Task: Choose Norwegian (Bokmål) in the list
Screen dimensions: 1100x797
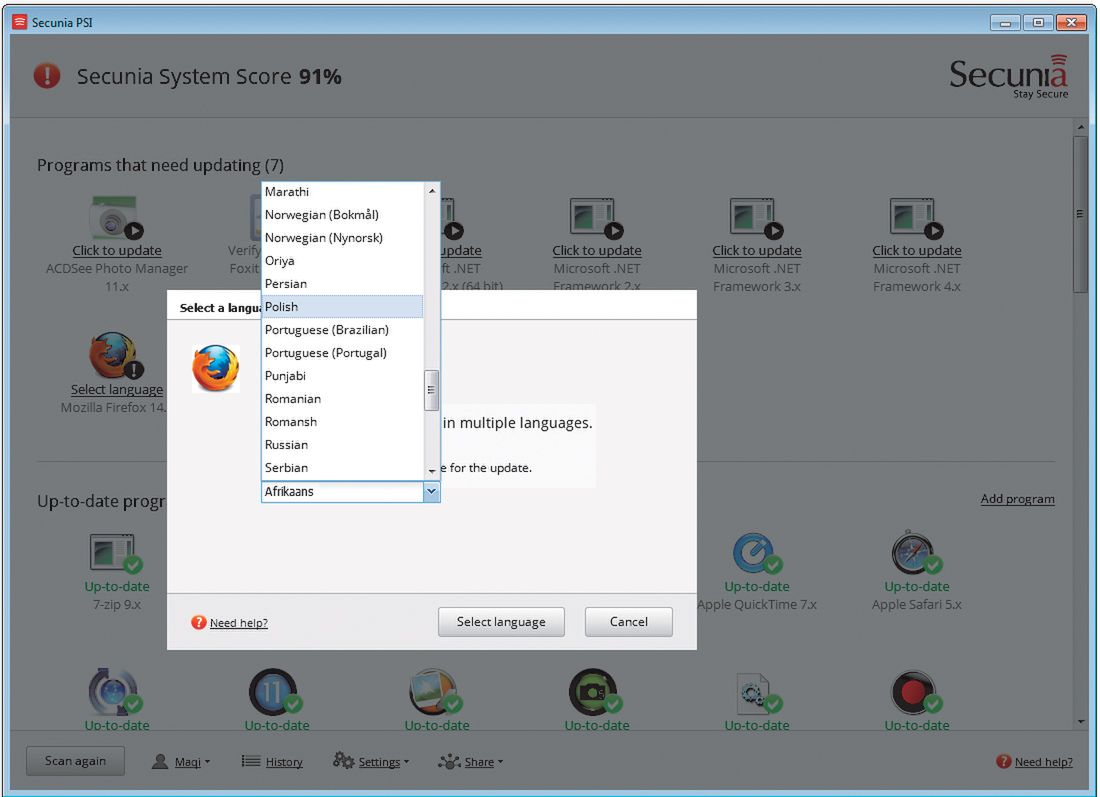Action: pos(342,215)
